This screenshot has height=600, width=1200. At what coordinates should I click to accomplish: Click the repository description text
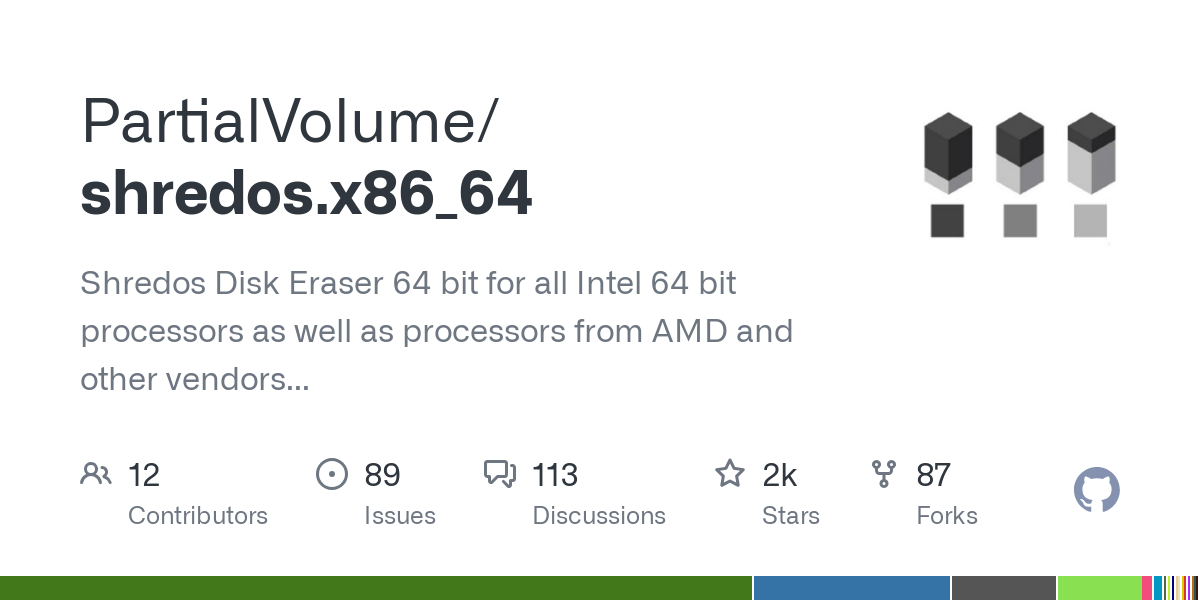[x=436, y=331]
